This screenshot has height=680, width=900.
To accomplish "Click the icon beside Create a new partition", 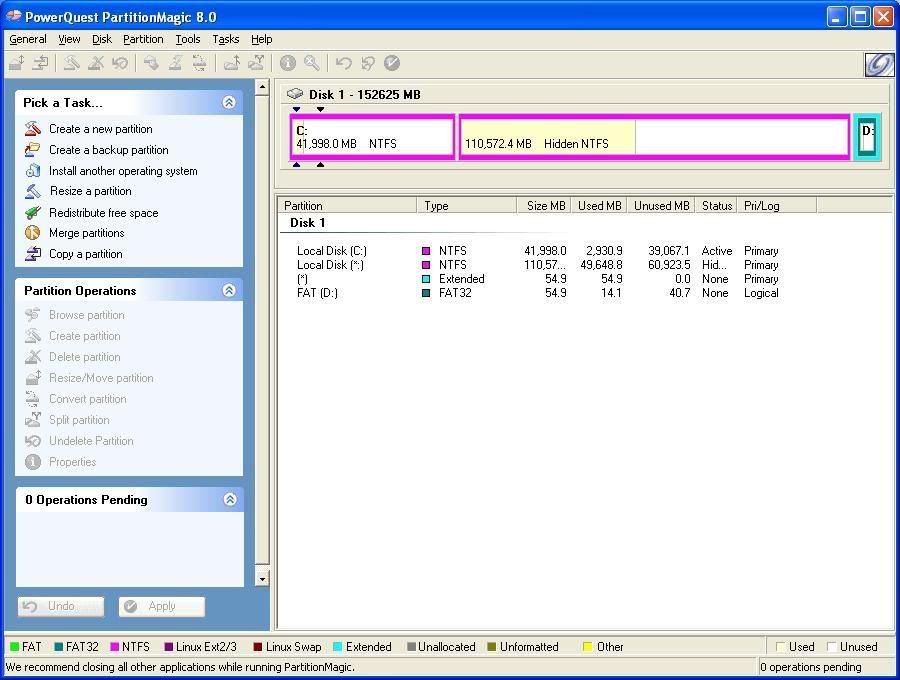I will tap(33, 129).
